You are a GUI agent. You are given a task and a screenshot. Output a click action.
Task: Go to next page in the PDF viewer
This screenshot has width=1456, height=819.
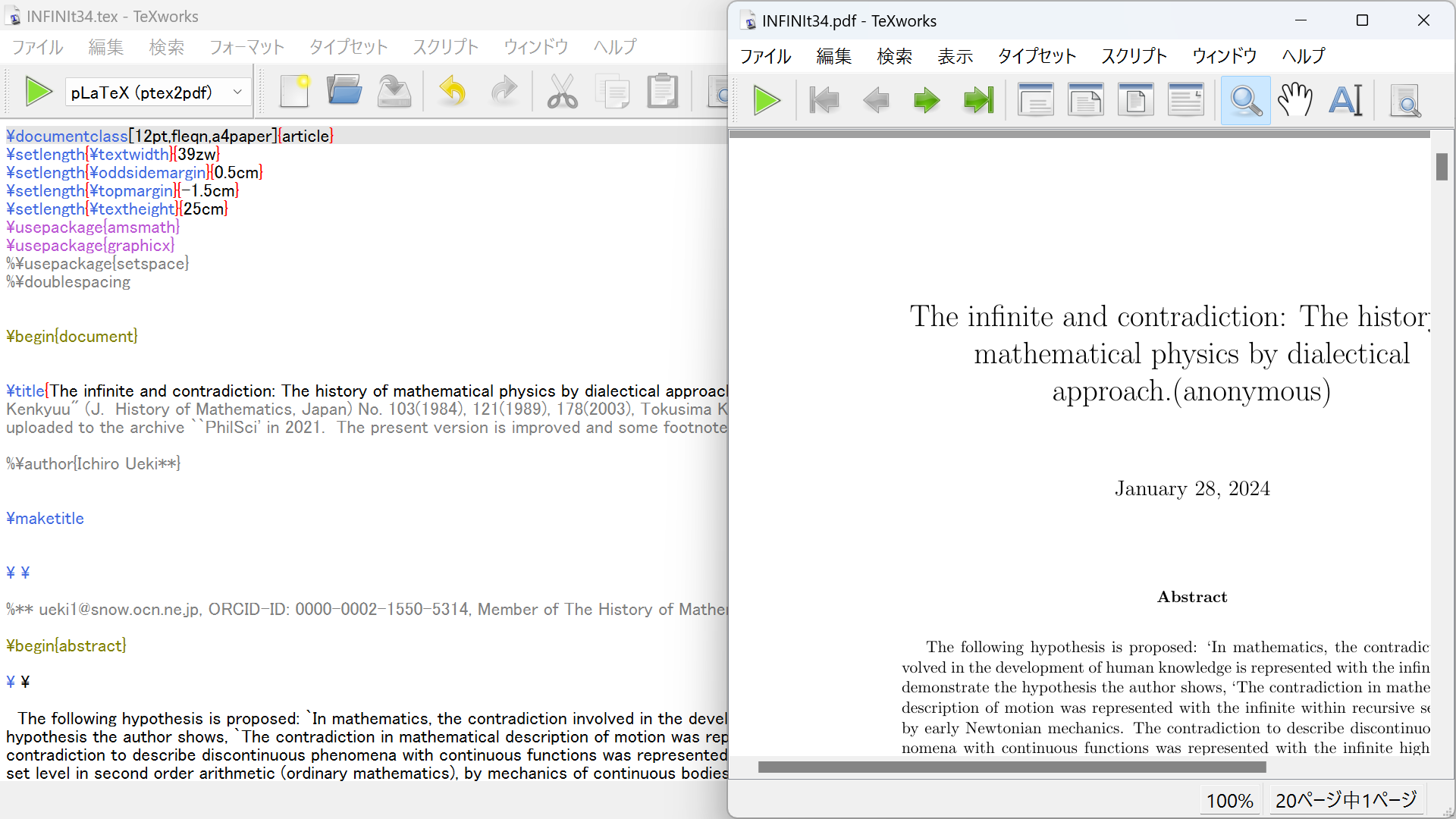click(927, 100)
